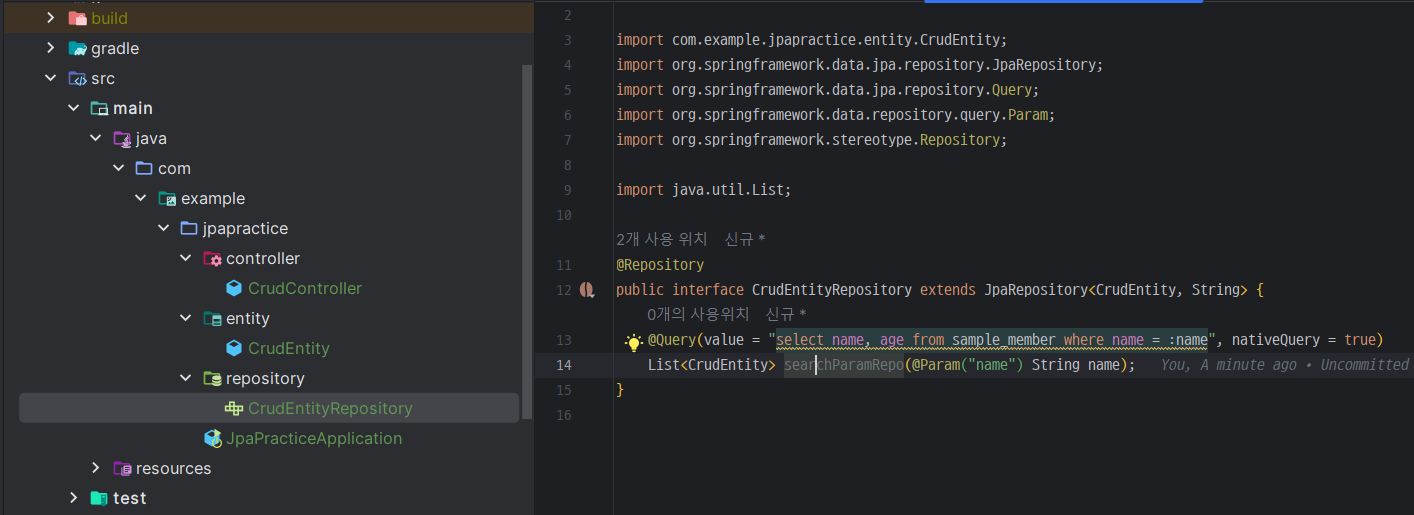This screenshot has height=515, width=1414.
Task: Click line number 14 in the gutter
Action: click(x=566, y=365)
